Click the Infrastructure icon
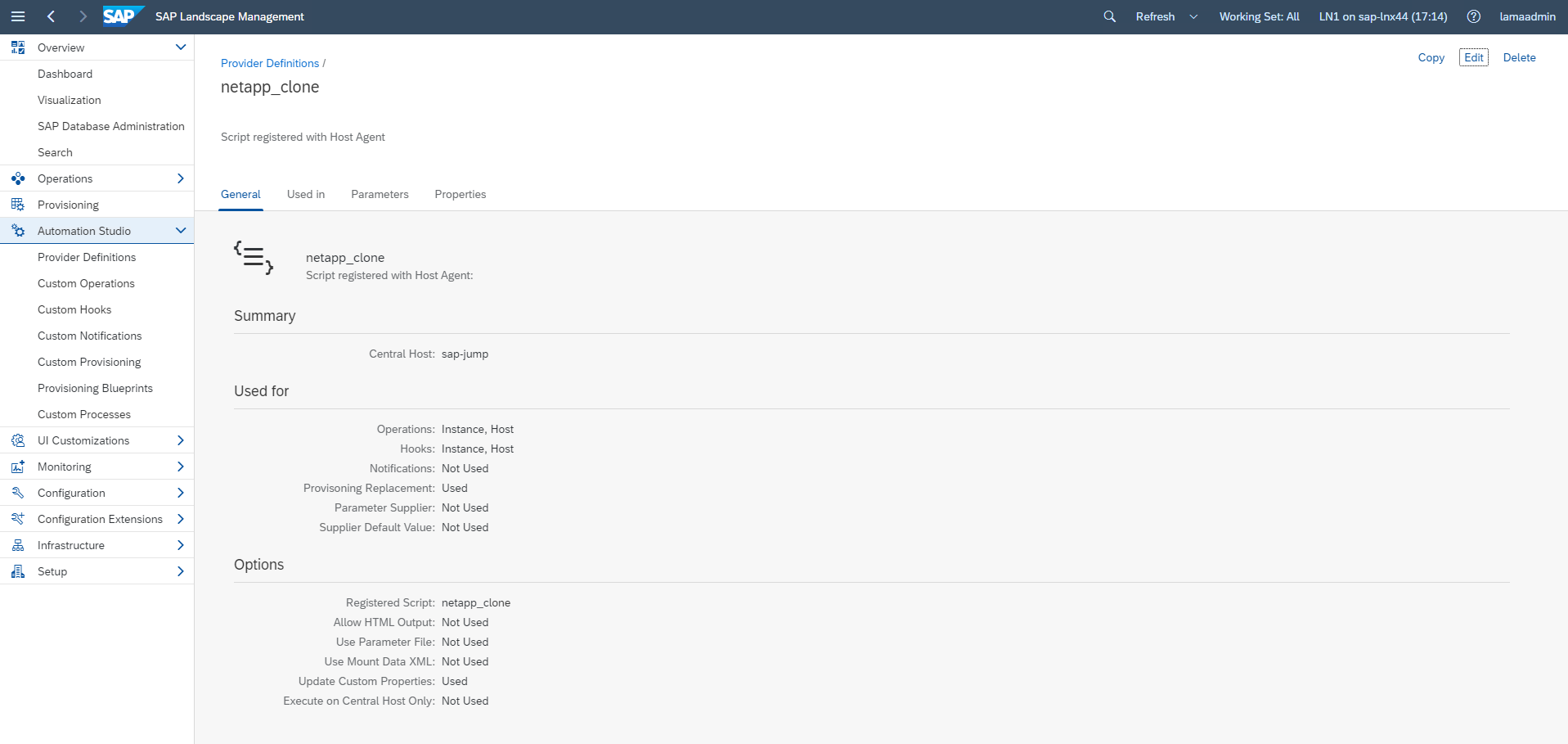Screen dimensions: 1568x744 point(18,545)
